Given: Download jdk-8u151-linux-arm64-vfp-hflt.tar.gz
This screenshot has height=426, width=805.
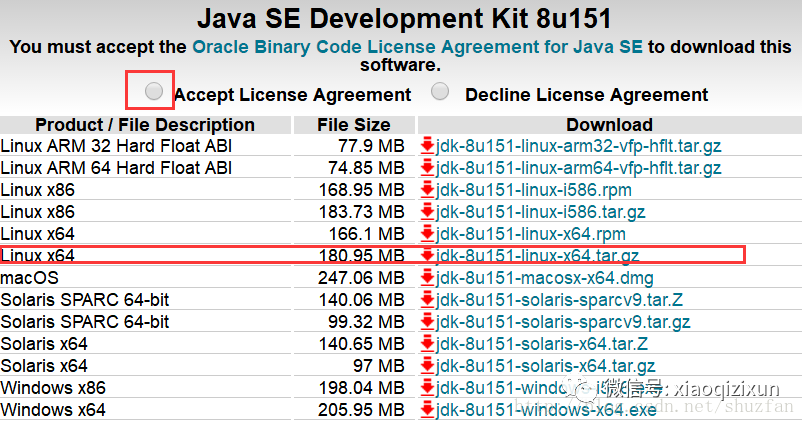Looking at the screenshot, I should click(x=579, y=168).
